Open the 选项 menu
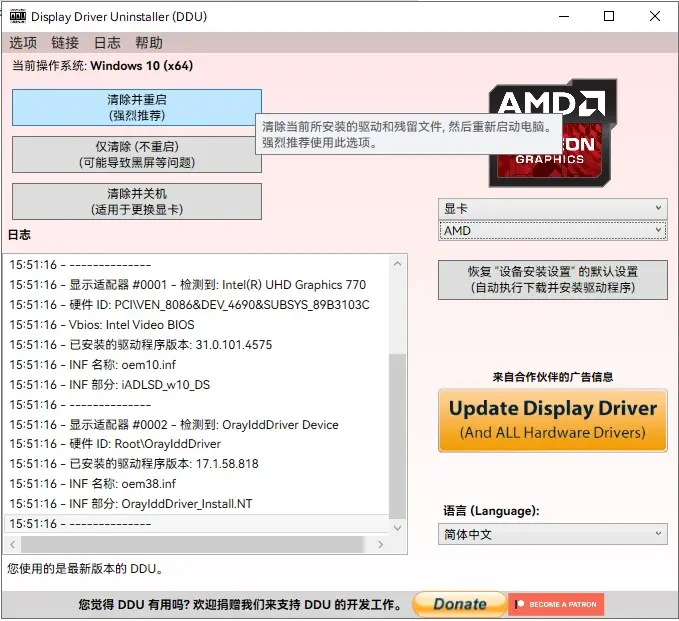 point(23,43)
